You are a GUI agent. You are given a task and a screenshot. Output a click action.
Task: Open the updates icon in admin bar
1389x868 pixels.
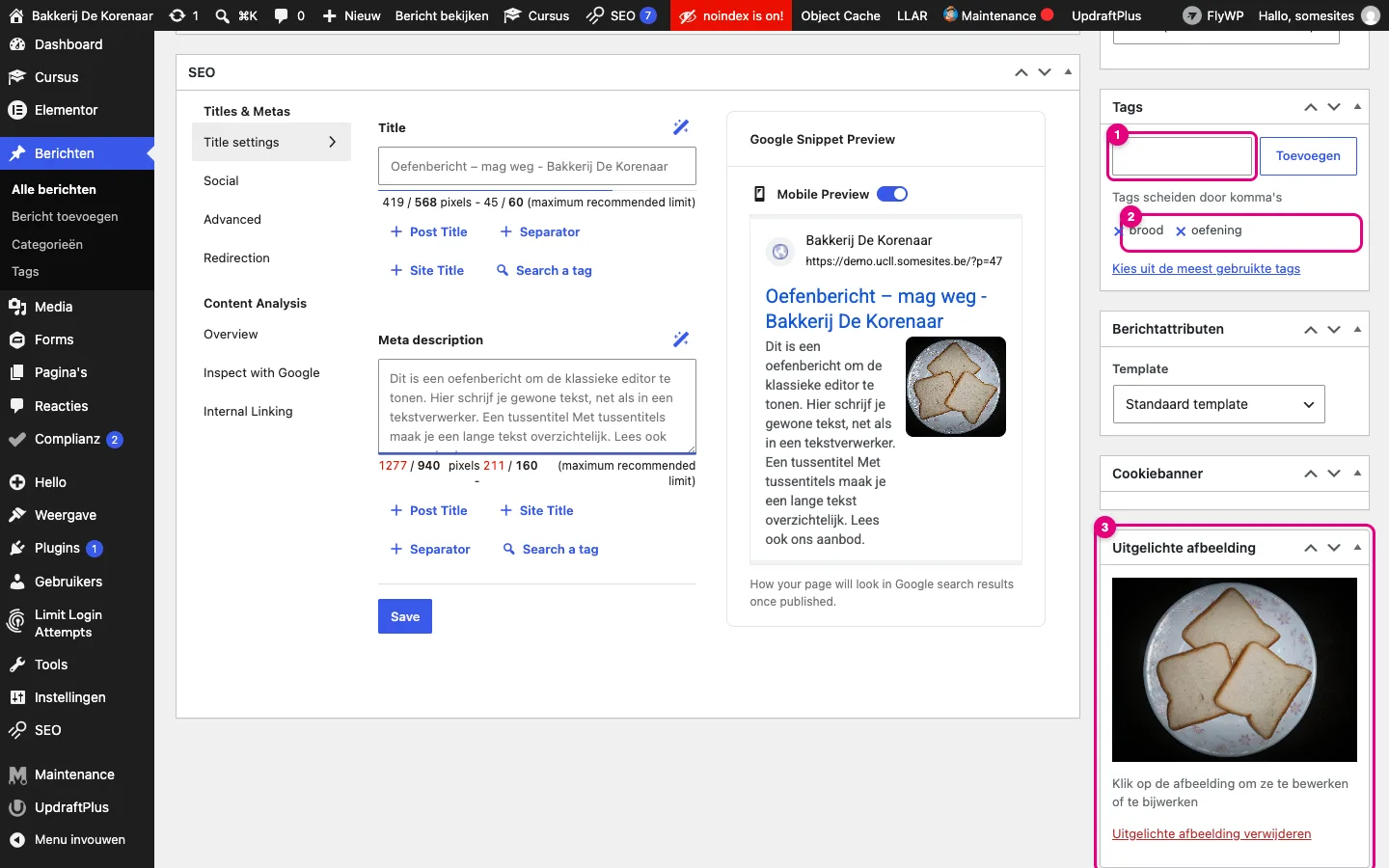(x=183, y=15)
